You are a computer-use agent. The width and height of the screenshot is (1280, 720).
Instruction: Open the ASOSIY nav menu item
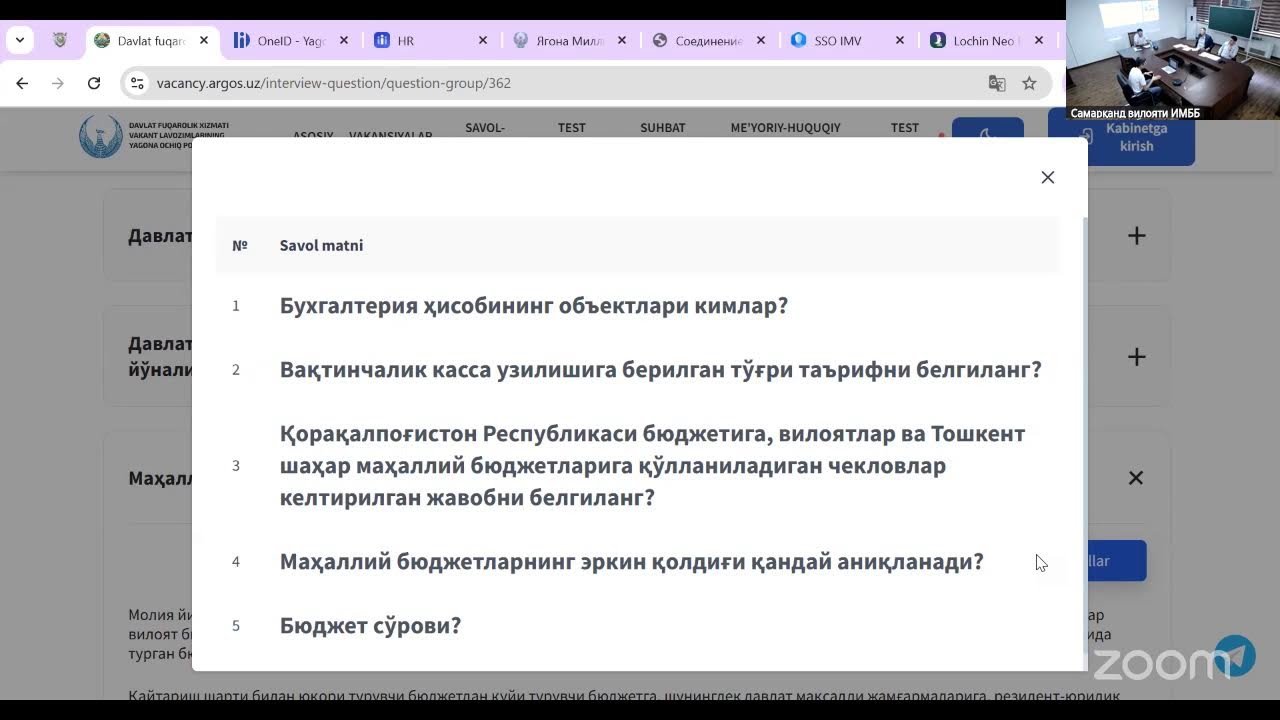[313, 135]
